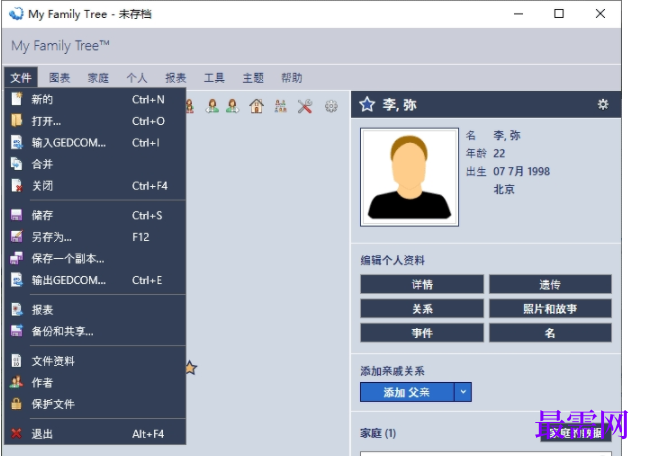Screen dimensions: 647x456
Task: Click the age value 22
Action: coord(499,153)
